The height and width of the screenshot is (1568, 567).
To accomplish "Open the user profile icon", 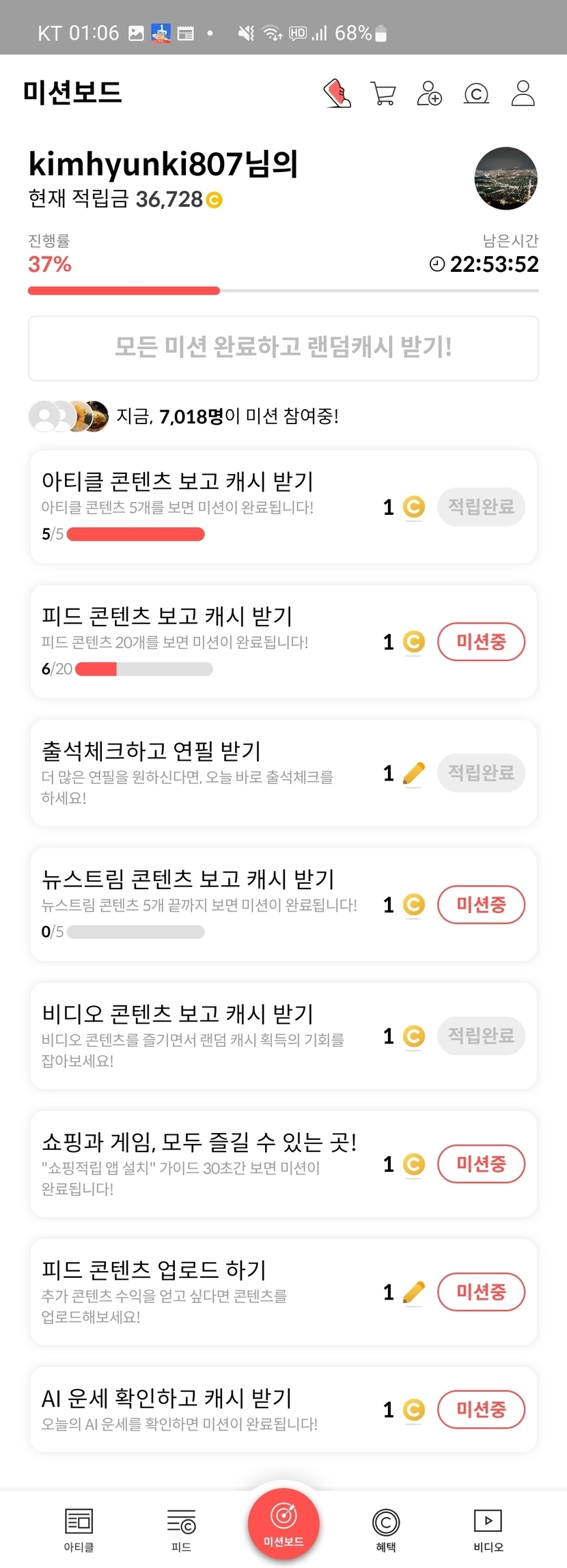I will pos(523,93).
